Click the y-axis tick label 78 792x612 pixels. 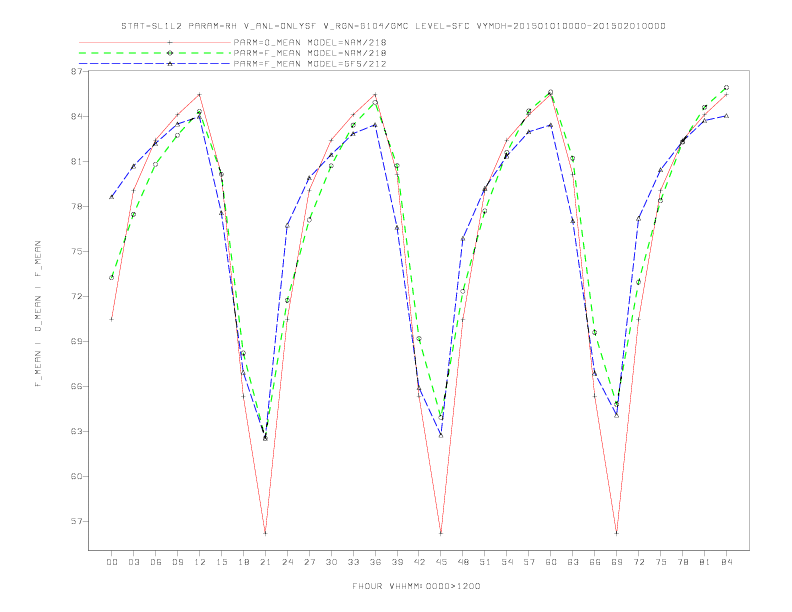click(76, 207)
